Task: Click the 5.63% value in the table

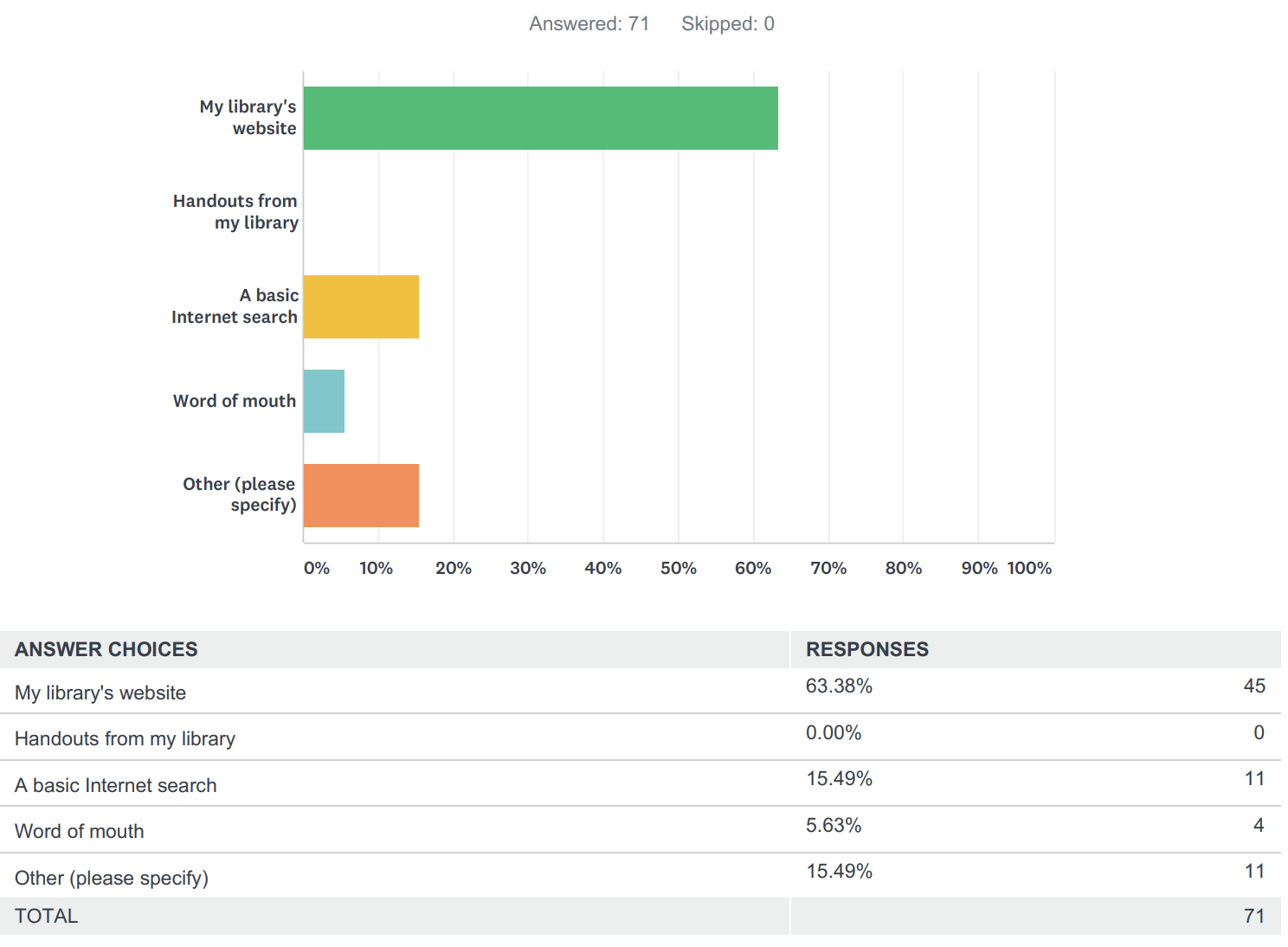Action: 834,826
